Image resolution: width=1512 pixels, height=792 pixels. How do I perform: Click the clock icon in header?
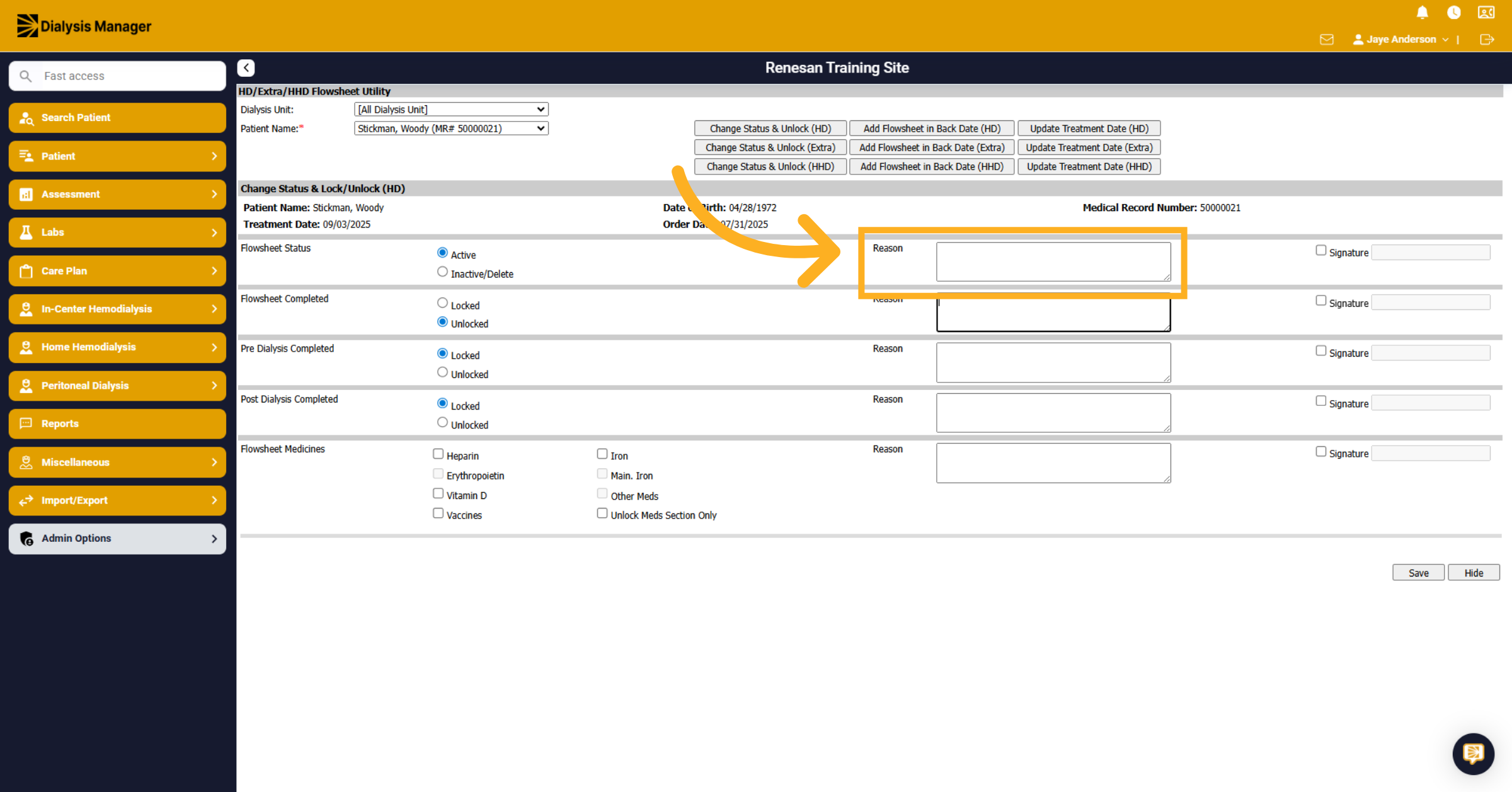[1454, 13]
